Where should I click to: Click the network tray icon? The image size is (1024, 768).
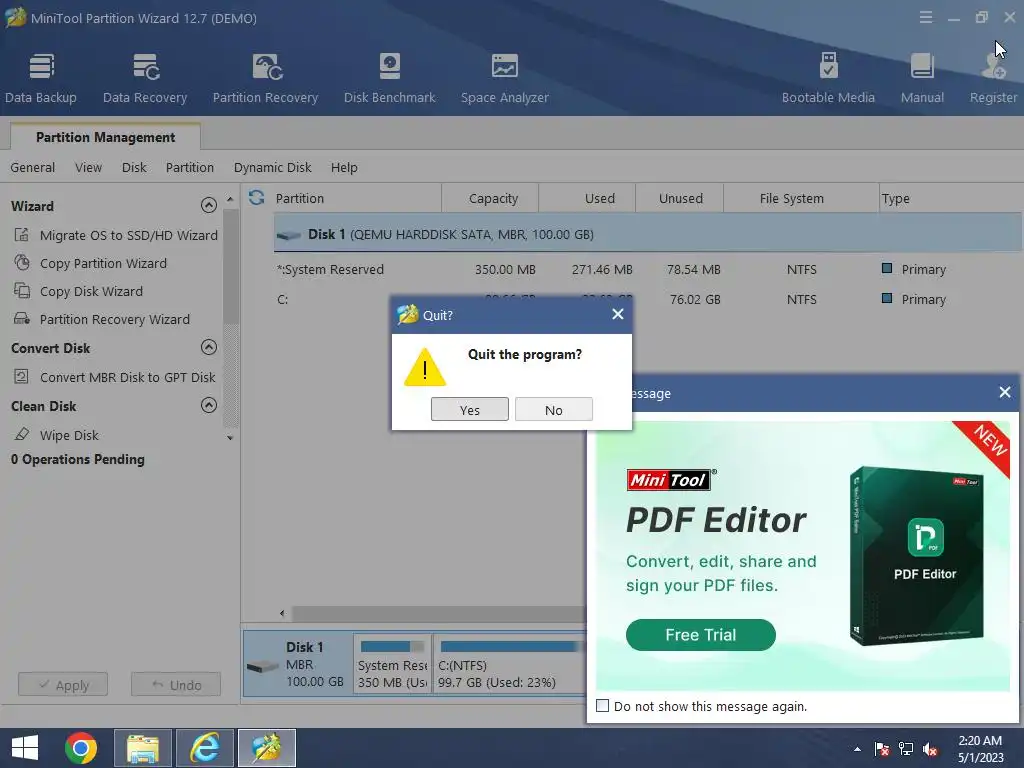(x=906, y=749)
